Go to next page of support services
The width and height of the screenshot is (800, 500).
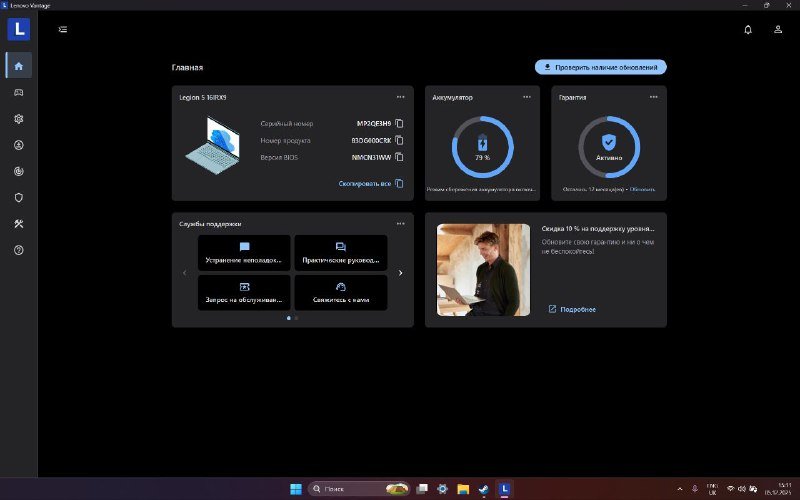pos(401,273)
